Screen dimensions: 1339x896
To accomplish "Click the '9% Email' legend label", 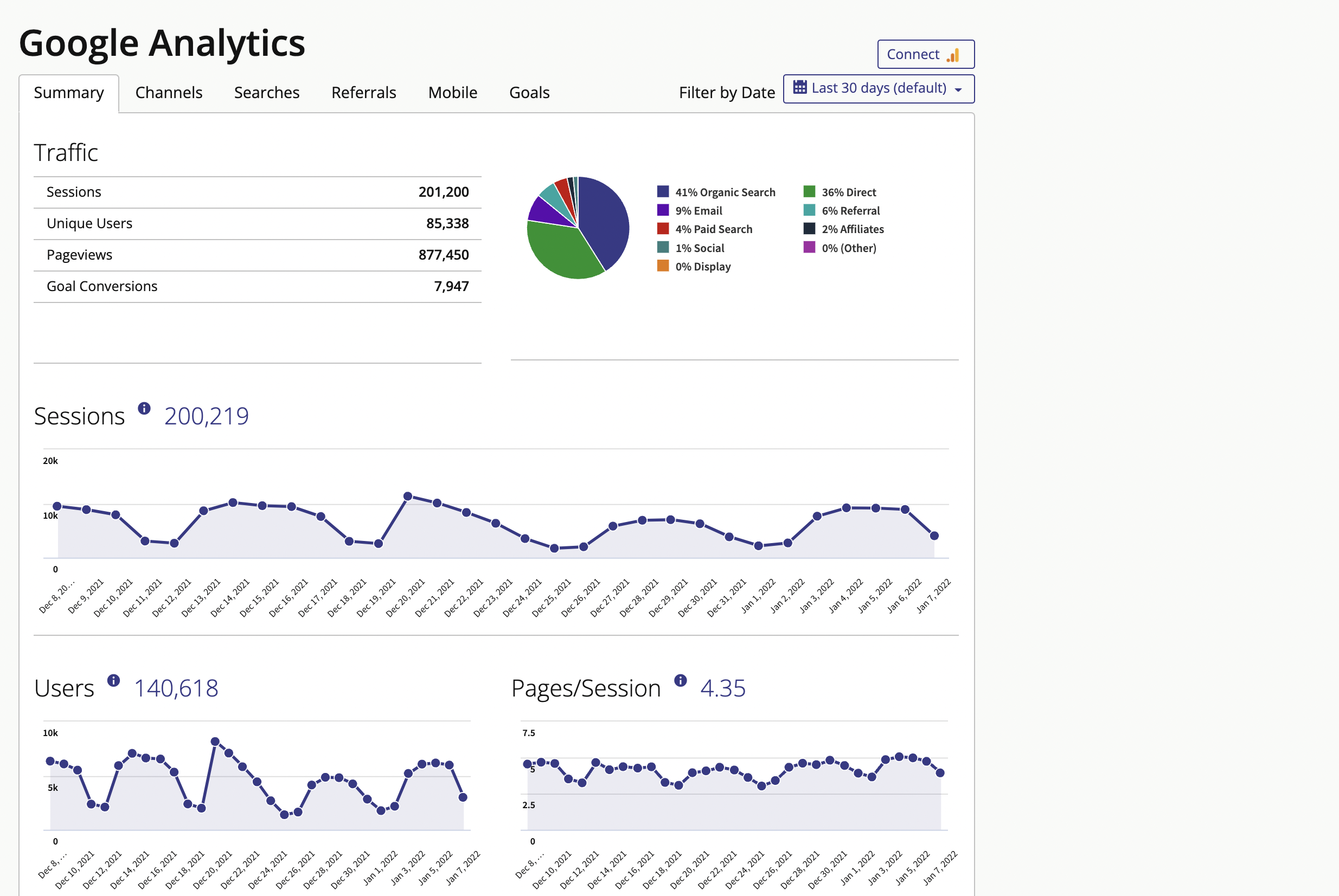I will (x=699, y=211).
